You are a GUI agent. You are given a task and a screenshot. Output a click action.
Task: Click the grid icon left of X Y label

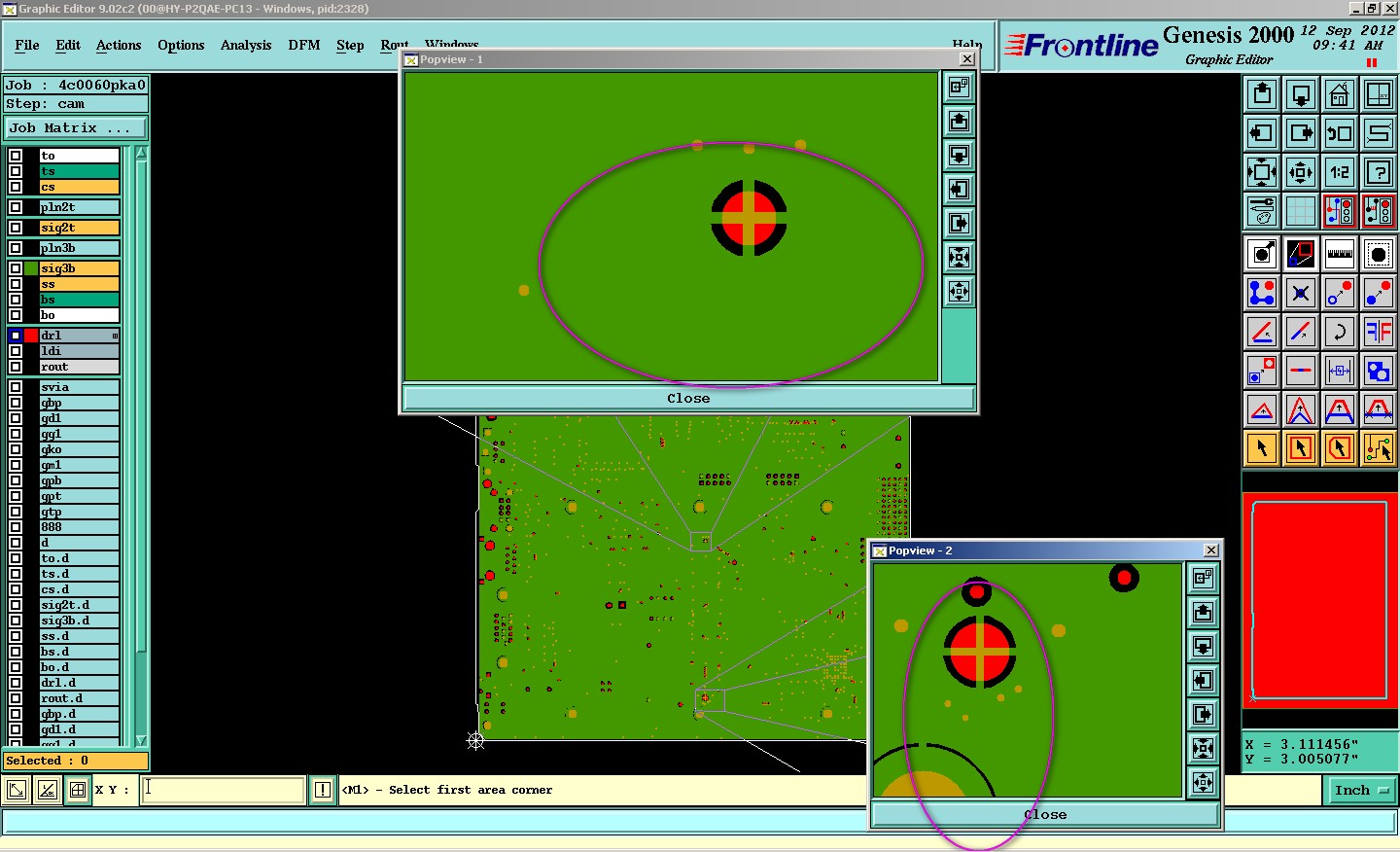point(78,790)
